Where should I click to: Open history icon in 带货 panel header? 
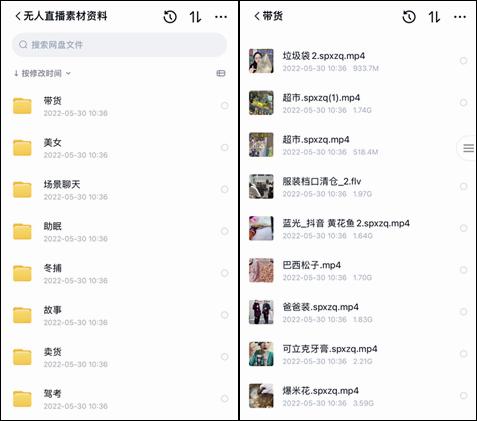coord(409,17)
